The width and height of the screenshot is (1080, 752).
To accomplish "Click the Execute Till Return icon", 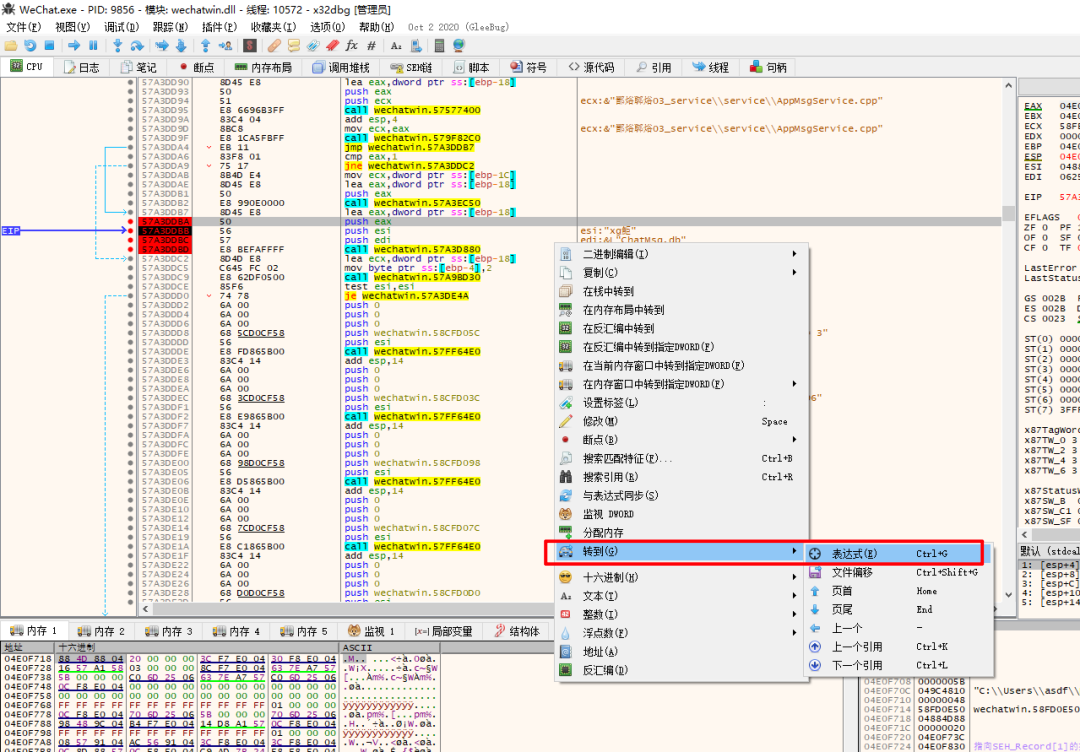I will click(205, 45).
